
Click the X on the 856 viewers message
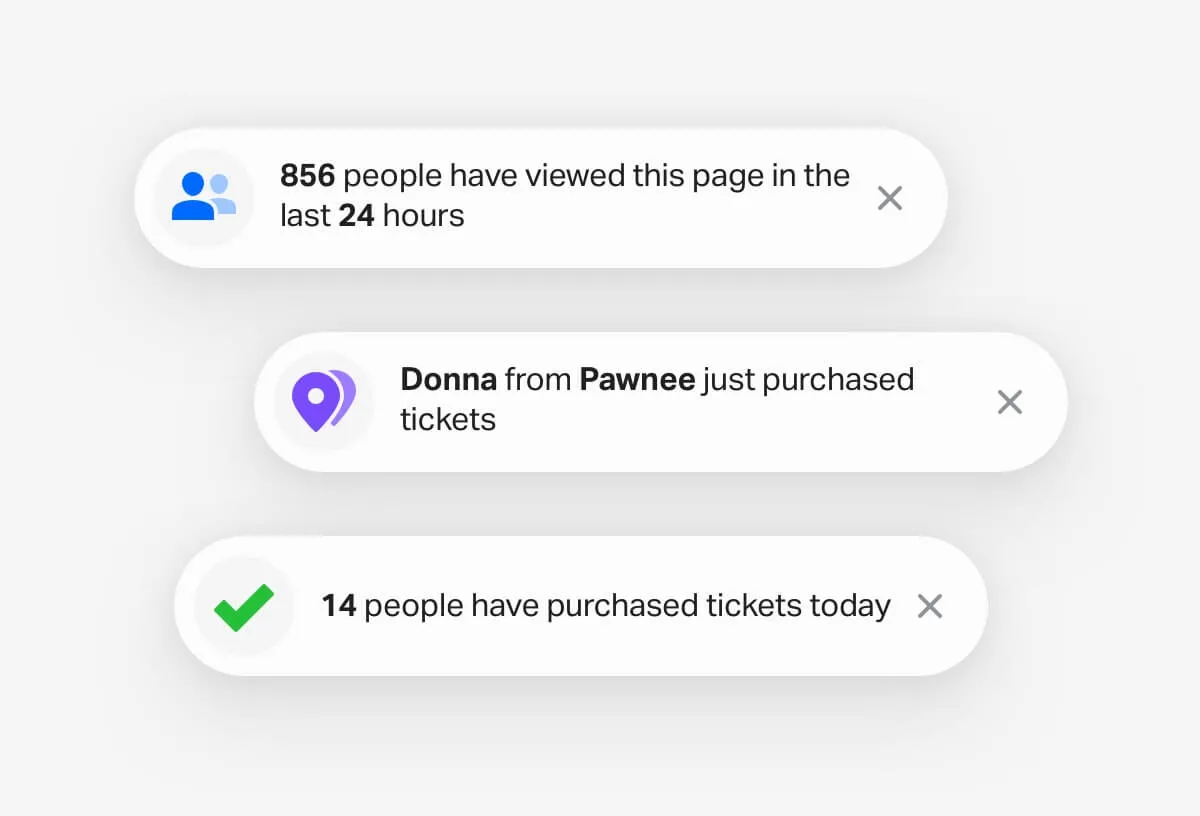[x=889, y=198]
